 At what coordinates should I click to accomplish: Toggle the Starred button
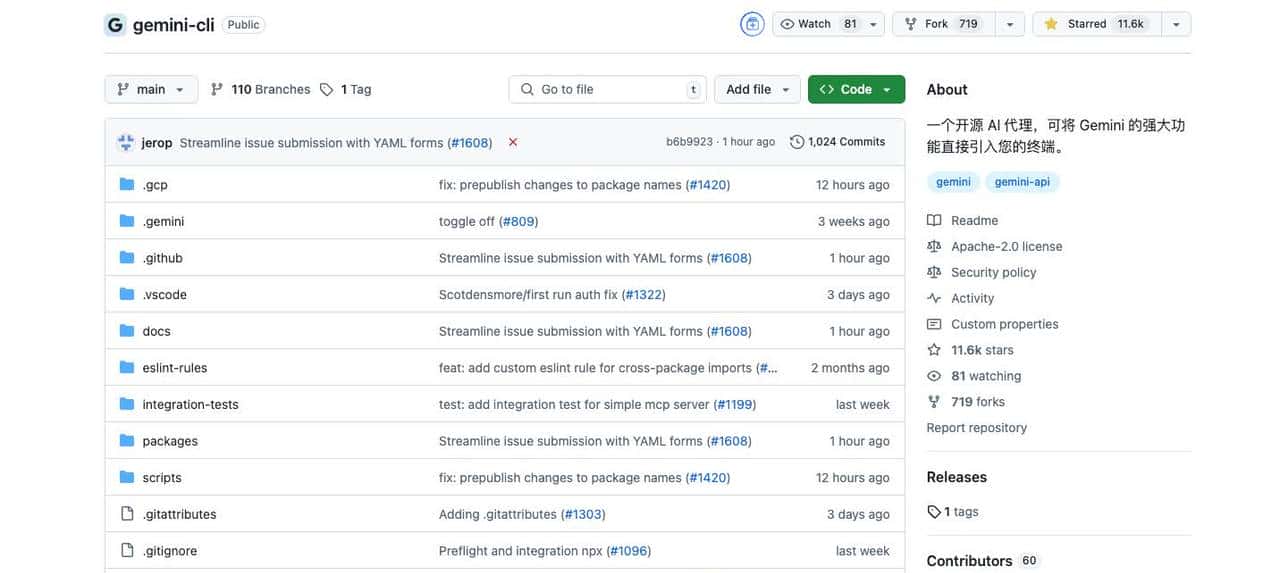coord(1097,24)
